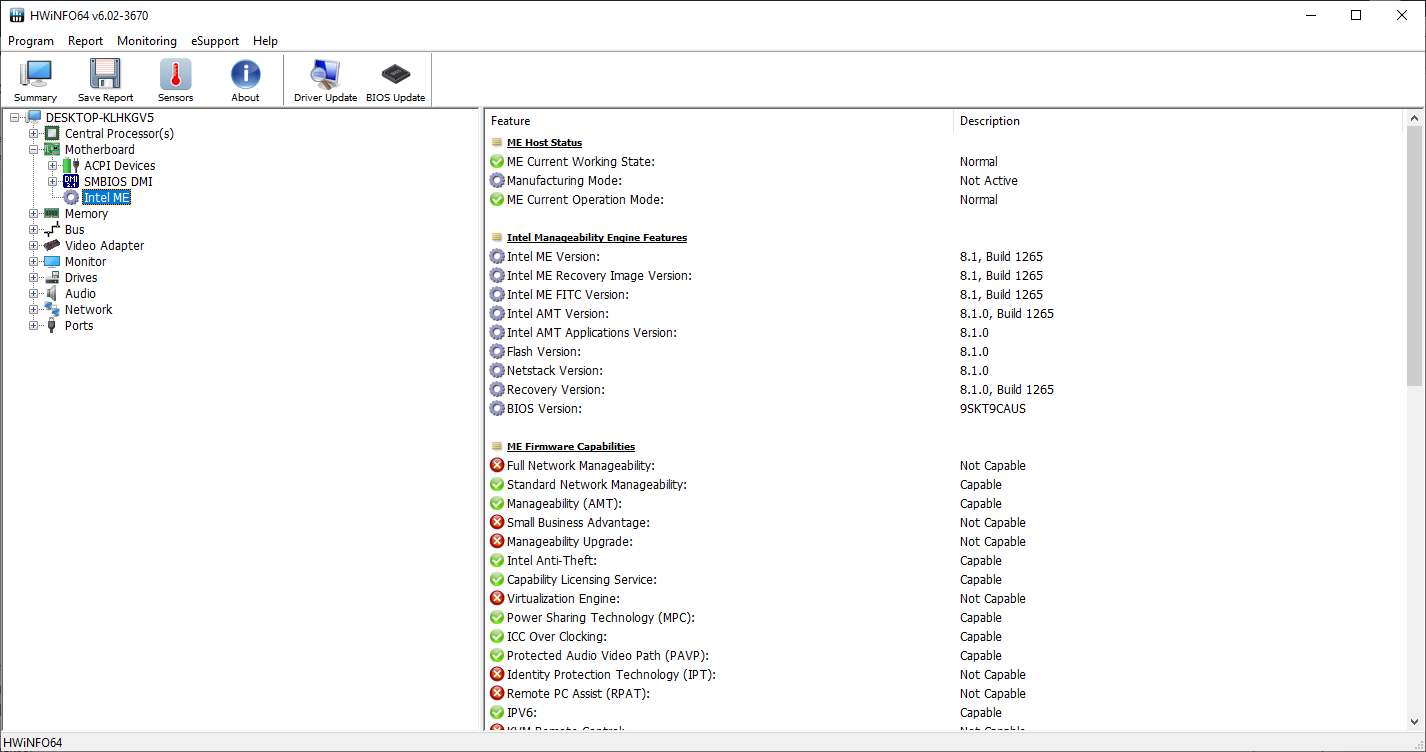The height and width of the screenshot is (752, 1426).
Task: Click the Video Adapter card icon
Action: (52, 246)
